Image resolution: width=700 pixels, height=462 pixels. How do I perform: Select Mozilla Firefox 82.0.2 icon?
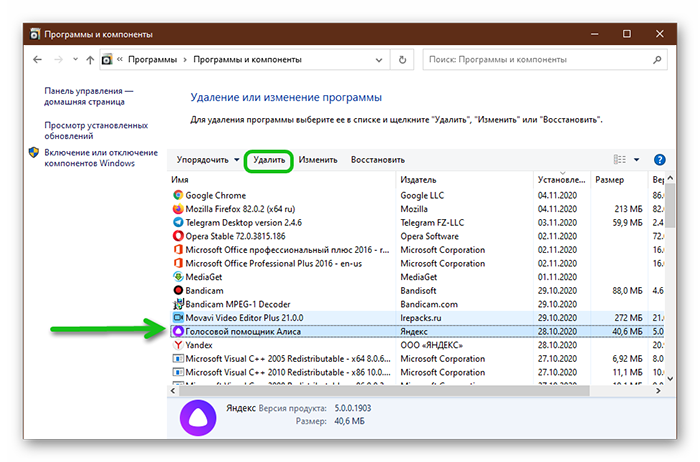(x=178, y=209)
